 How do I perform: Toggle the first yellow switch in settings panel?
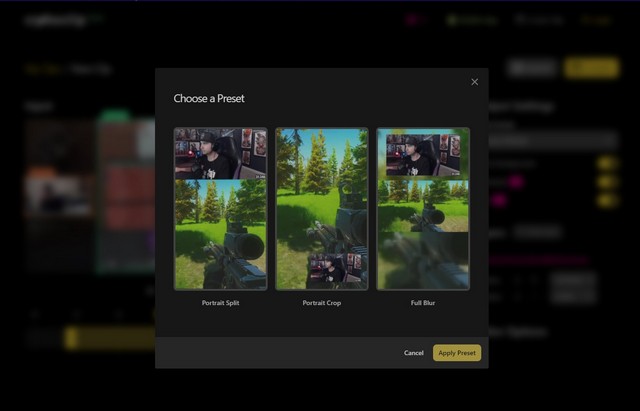pyautogui.click(x=606, y=163)
